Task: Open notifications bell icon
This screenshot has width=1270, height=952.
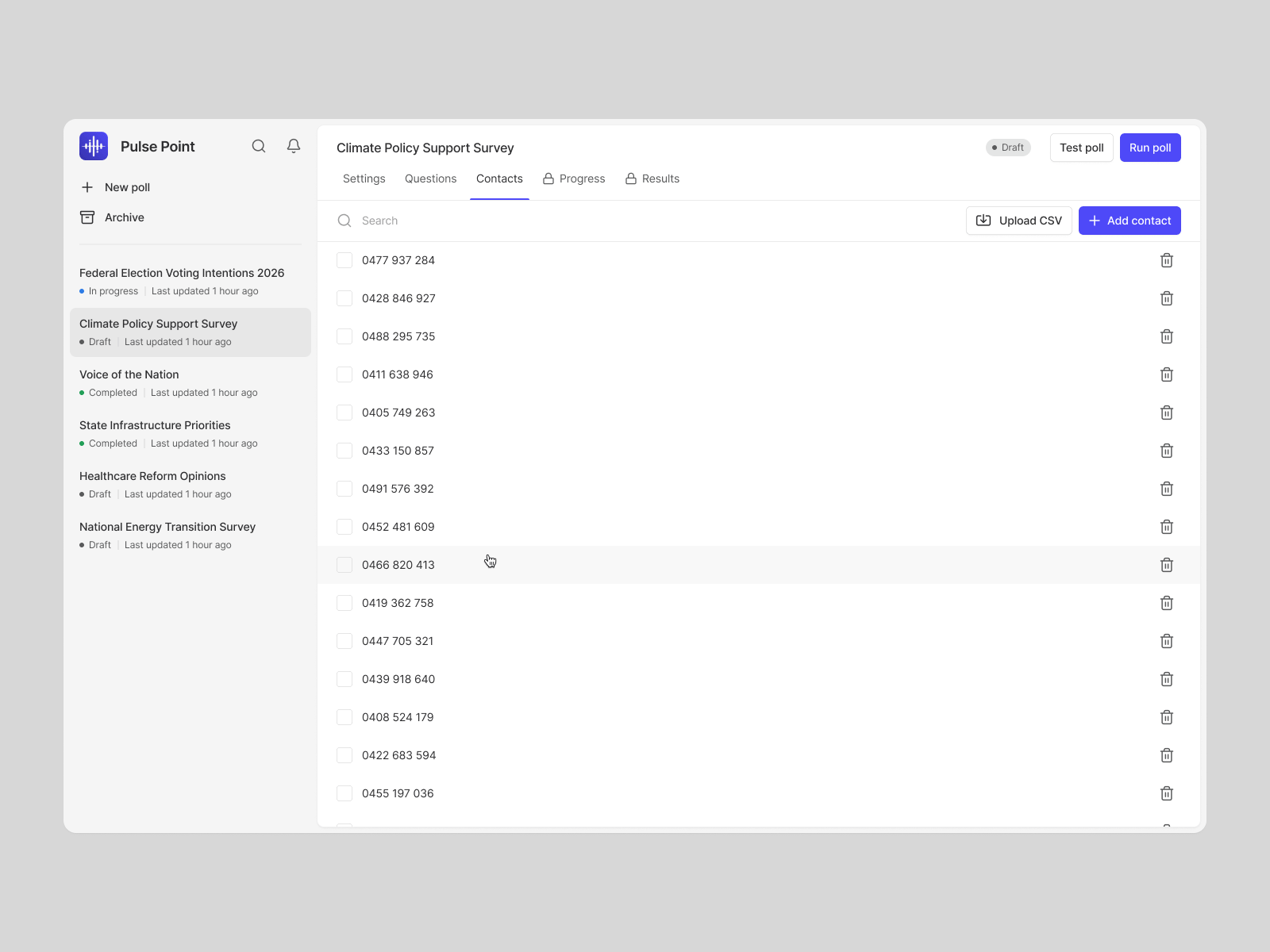Action: click(294, 146)
